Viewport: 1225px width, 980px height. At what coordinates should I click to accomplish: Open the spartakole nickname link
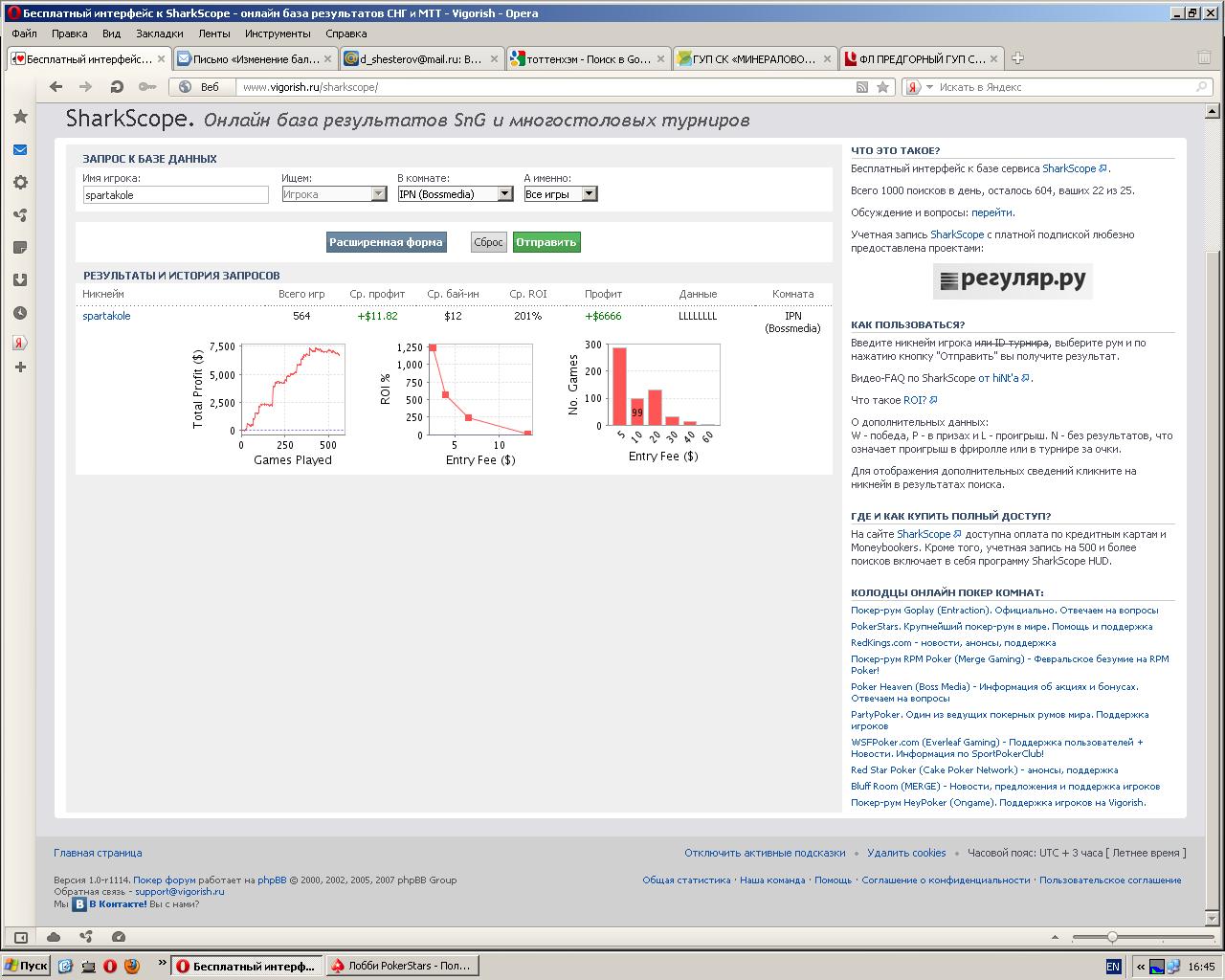click(106, 316)
